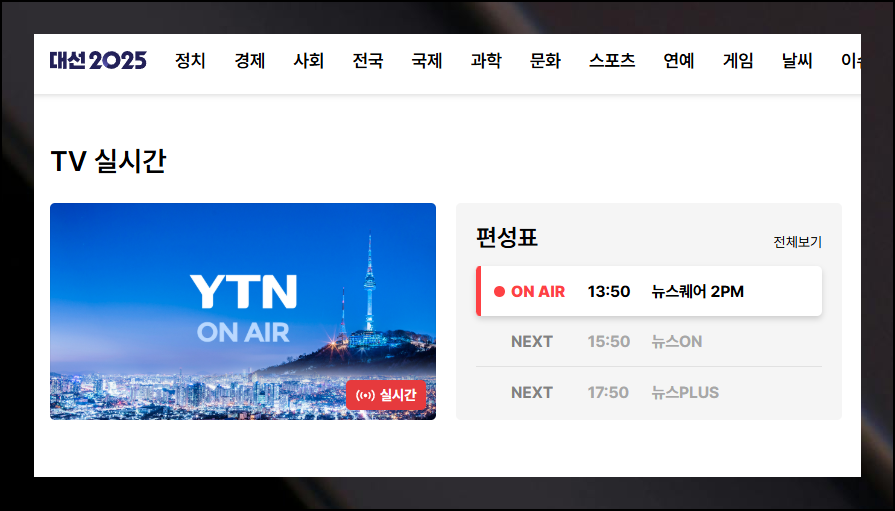895x511 pixels.
Task: Open the 연예 section
Action: 679,61
